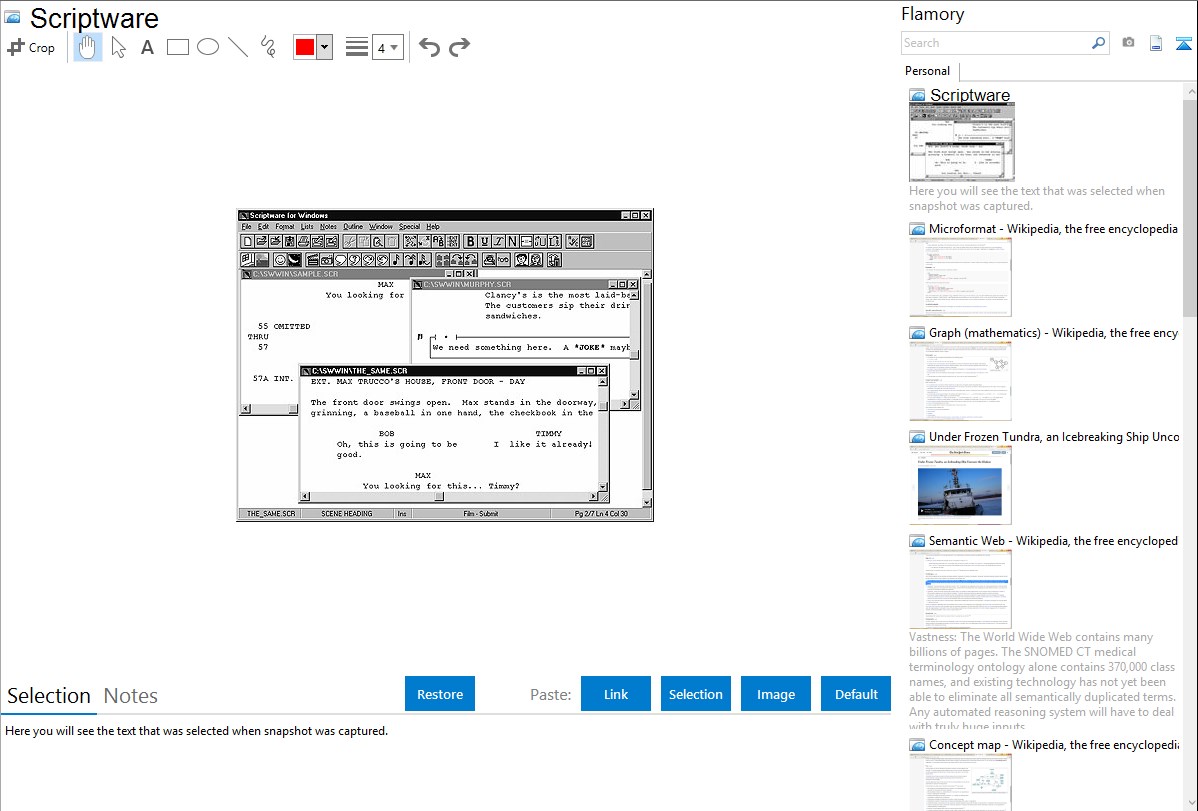Click the red annotation color swatch
The image size is (1198, 811).
[305, 47]
